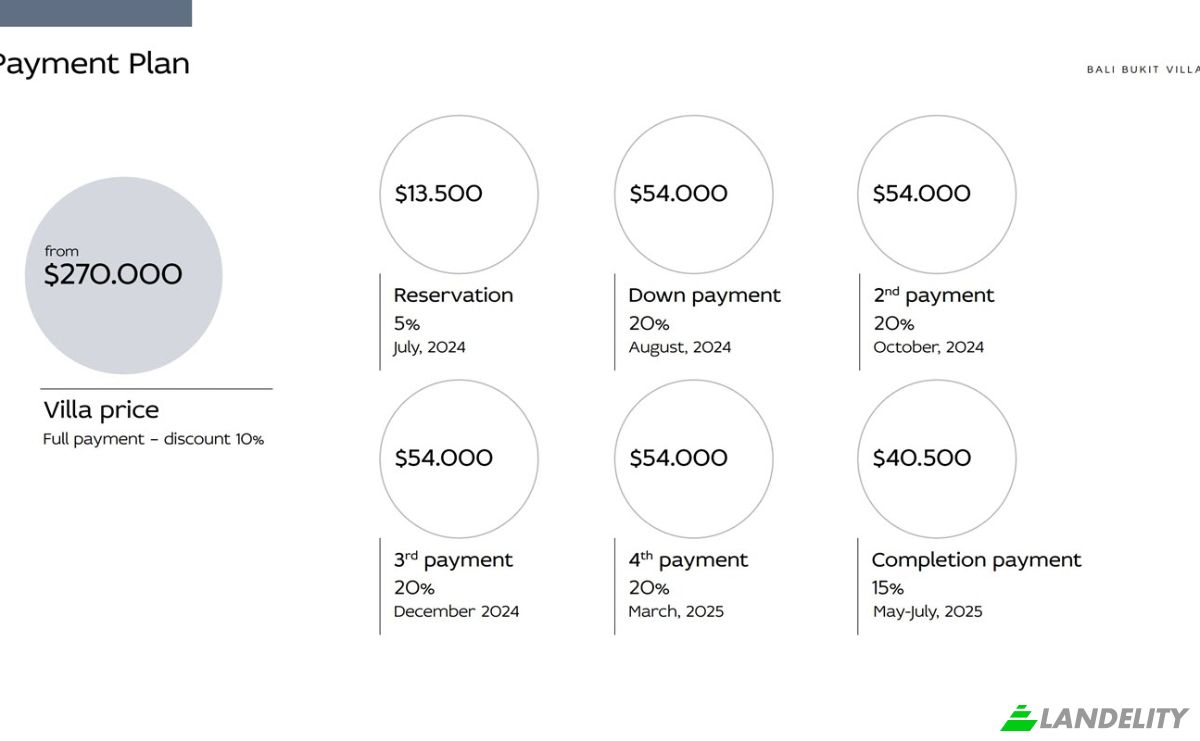Click the Villa price label
The height and width of the screenshot is (741, 1200).
pyautogui.click(x=101, y=410)
